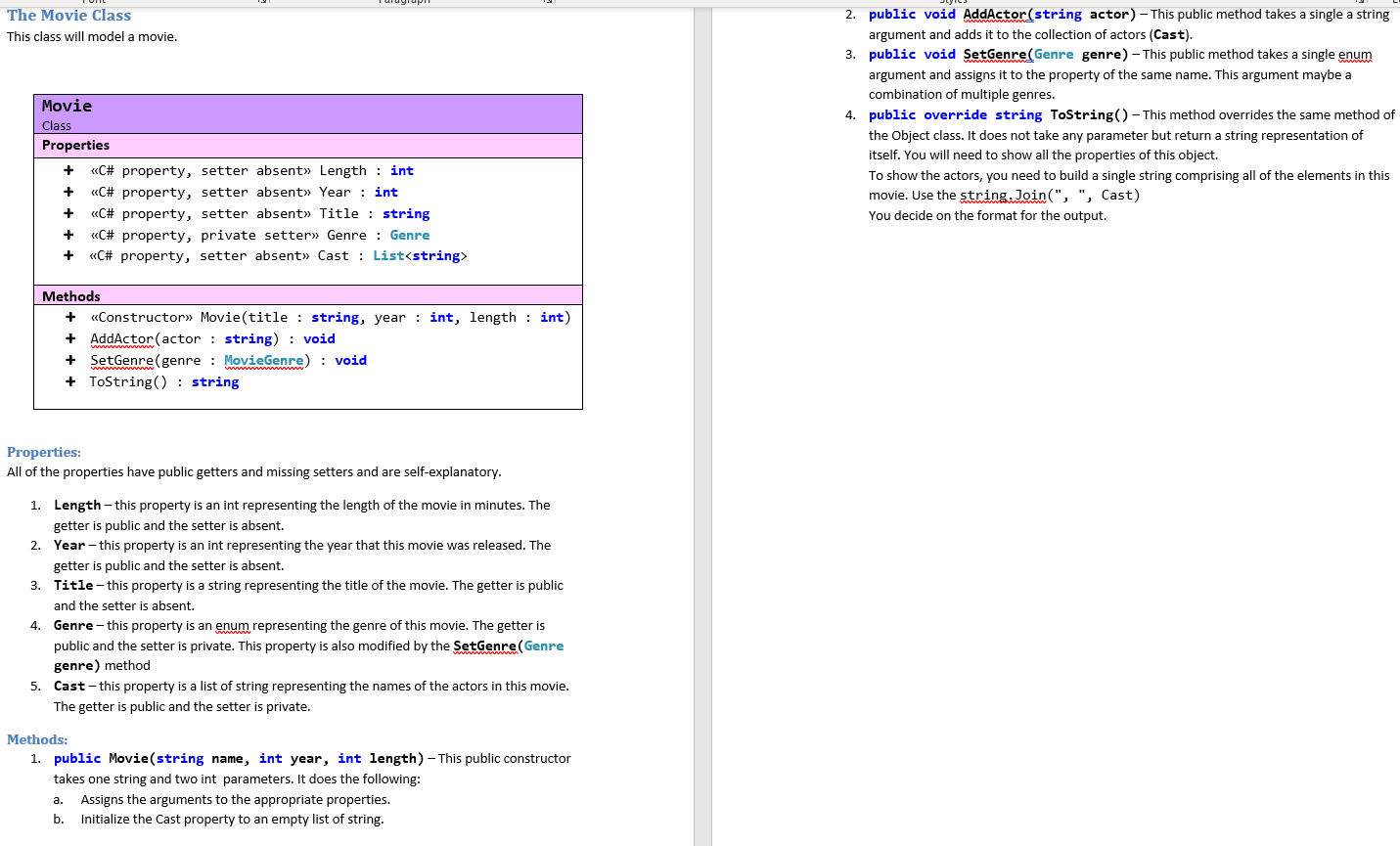This screenshot has height=846, width=1400.
Task: Click the line "argument and adds it to the collection of actors"
Action: click(1030, 35)
